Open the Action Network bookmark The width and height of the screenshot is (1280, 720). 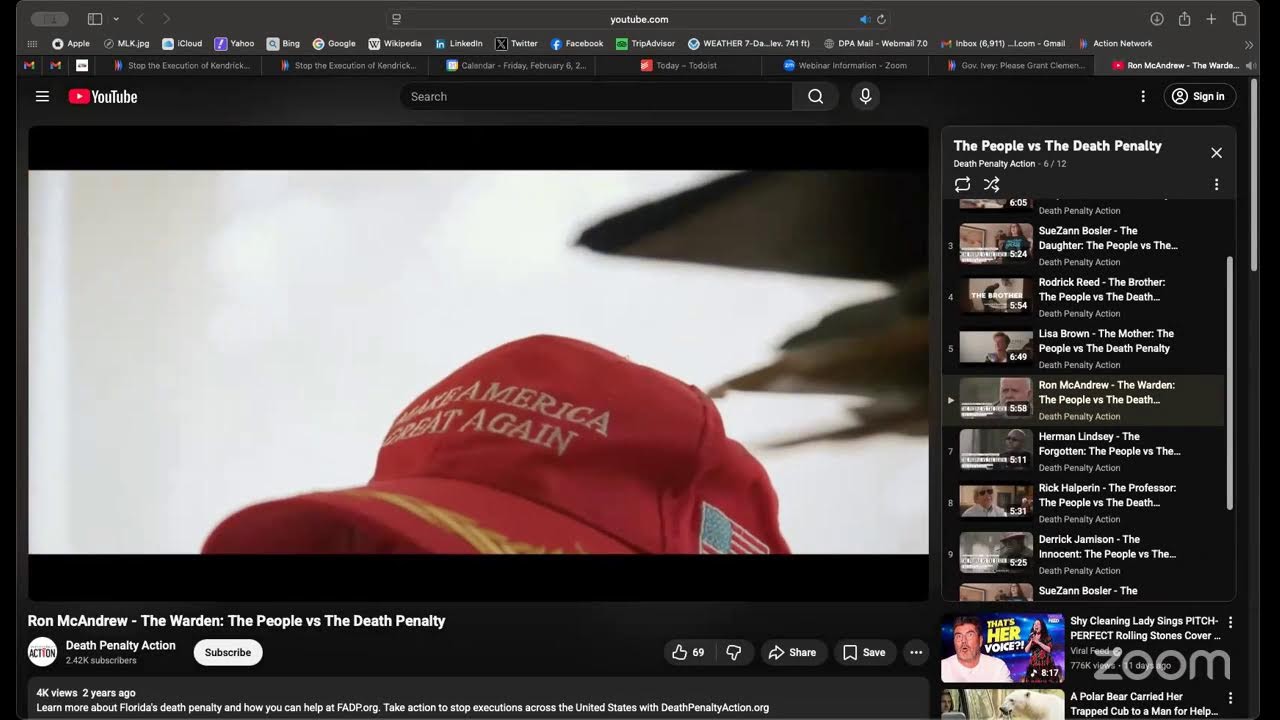point(1115,44)
